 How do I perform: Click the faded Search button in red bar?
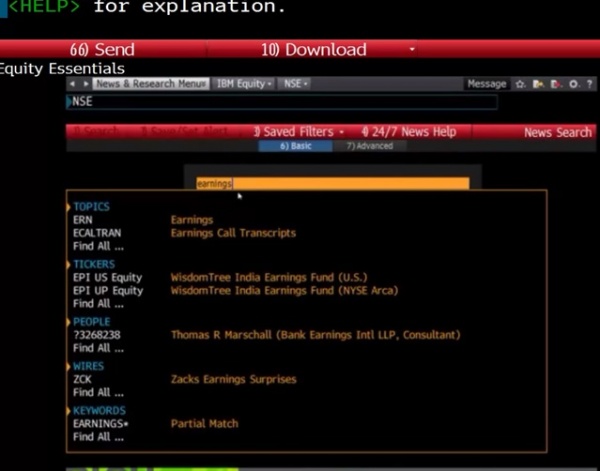[96, 131]
